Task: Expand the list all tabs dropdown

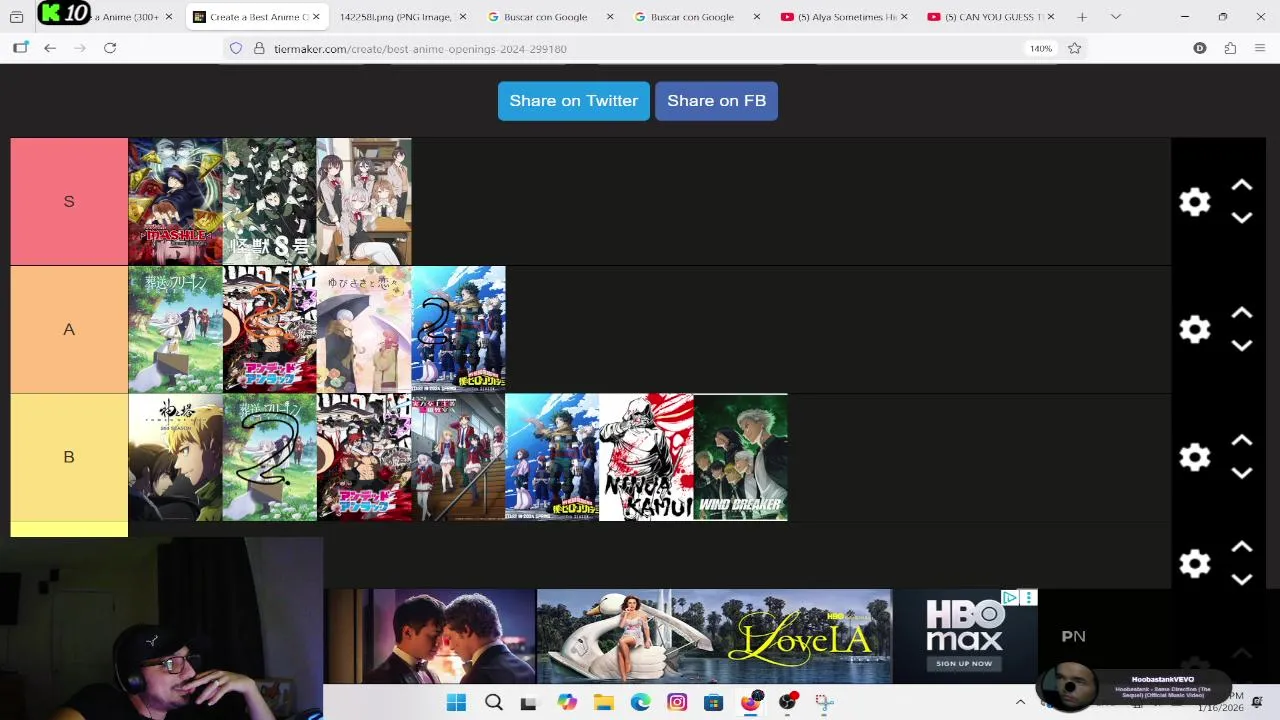Action: [1116, 17]
